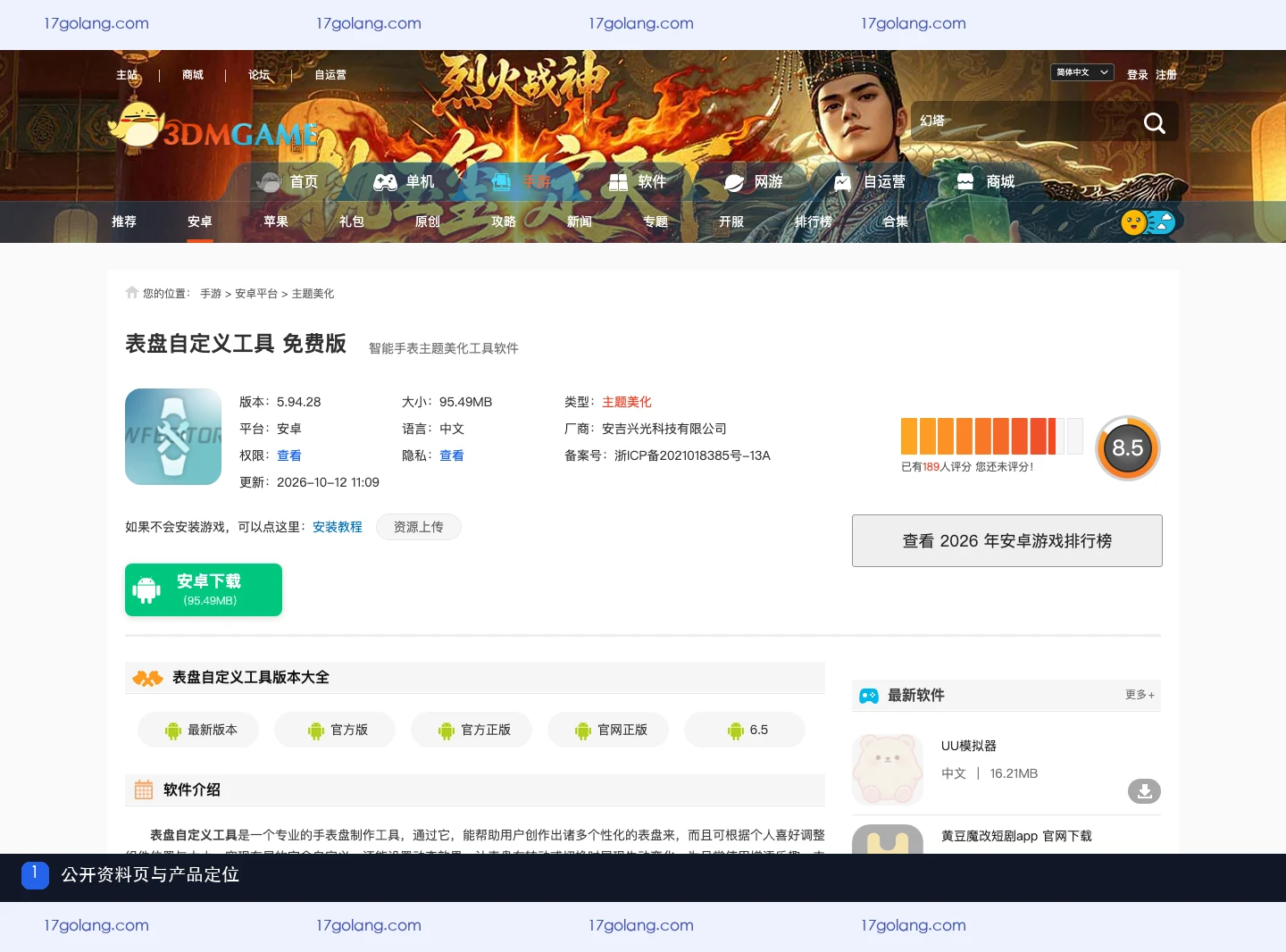Viewport: 1286px width, 952px height.
Task: Select the 官方正版 version chip
Action: tap(472, 730)
